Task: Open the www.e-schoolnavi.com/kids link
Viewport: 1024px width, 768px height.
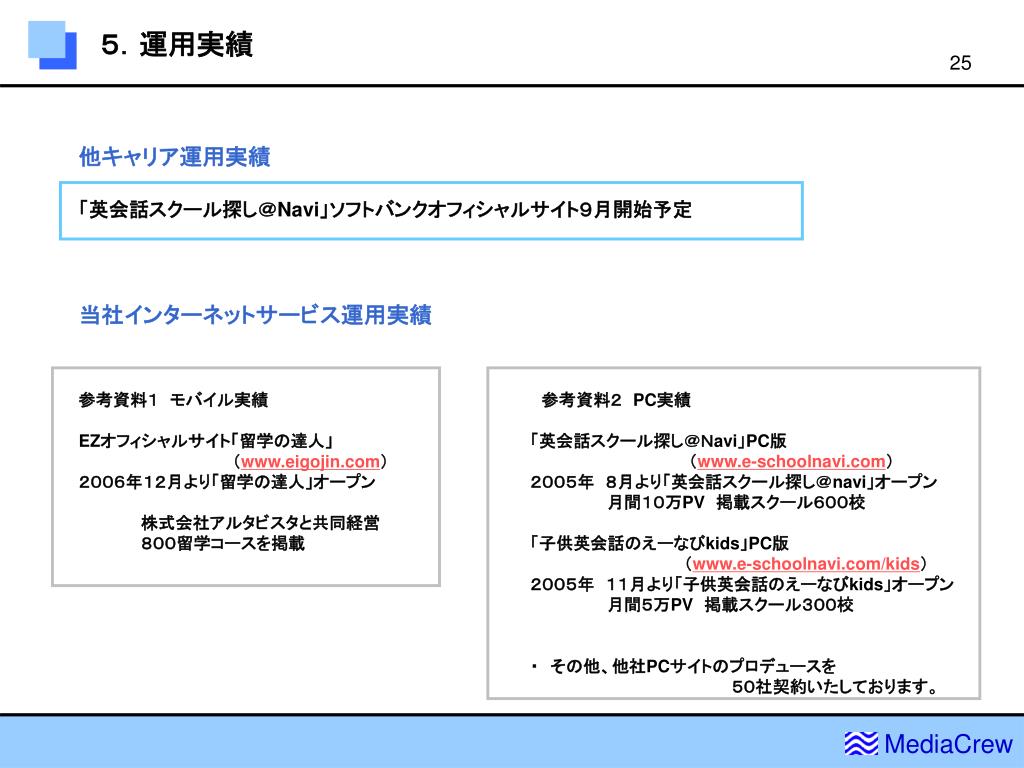Action: [806, 564]
